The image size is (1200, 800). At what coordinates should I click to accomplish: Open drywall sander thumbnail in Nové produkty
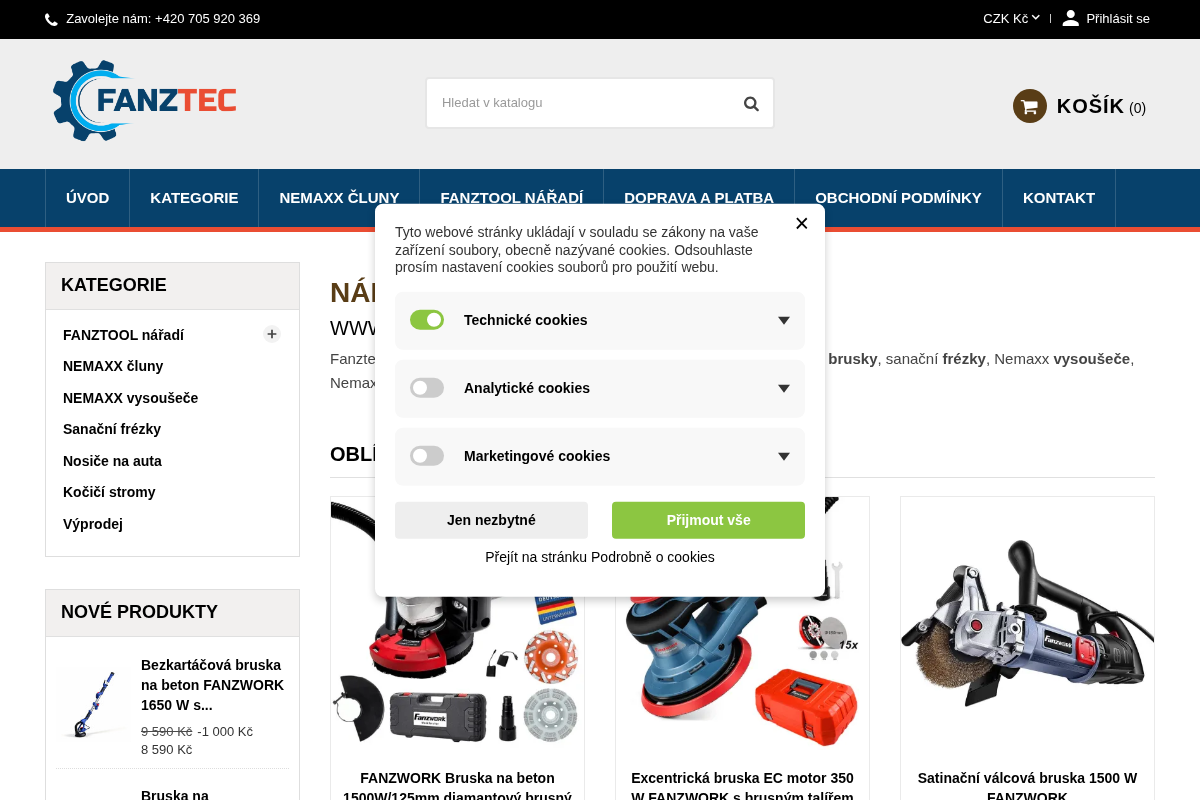point(93,704)
